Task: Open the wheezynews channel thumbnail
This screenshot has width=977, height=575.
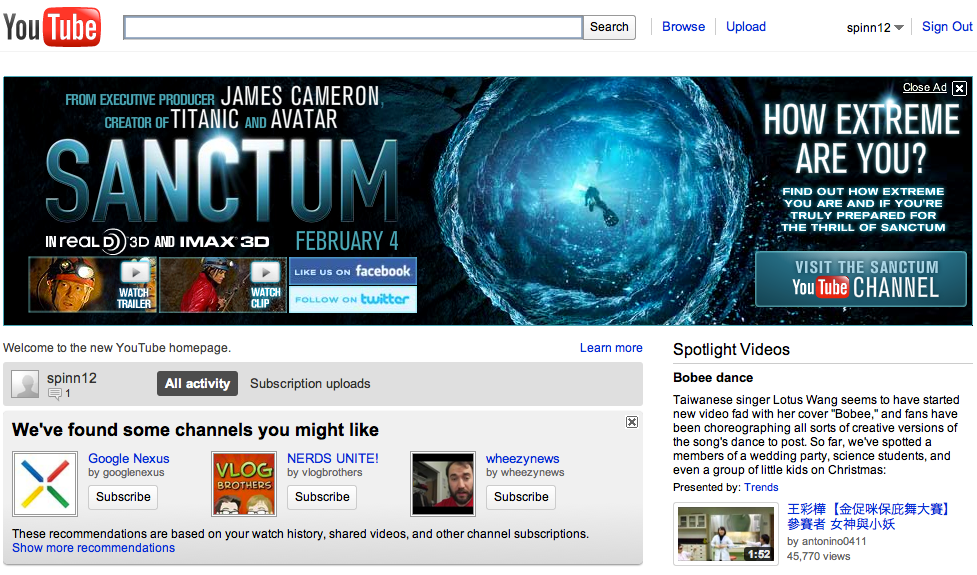Action: point(443,484)
